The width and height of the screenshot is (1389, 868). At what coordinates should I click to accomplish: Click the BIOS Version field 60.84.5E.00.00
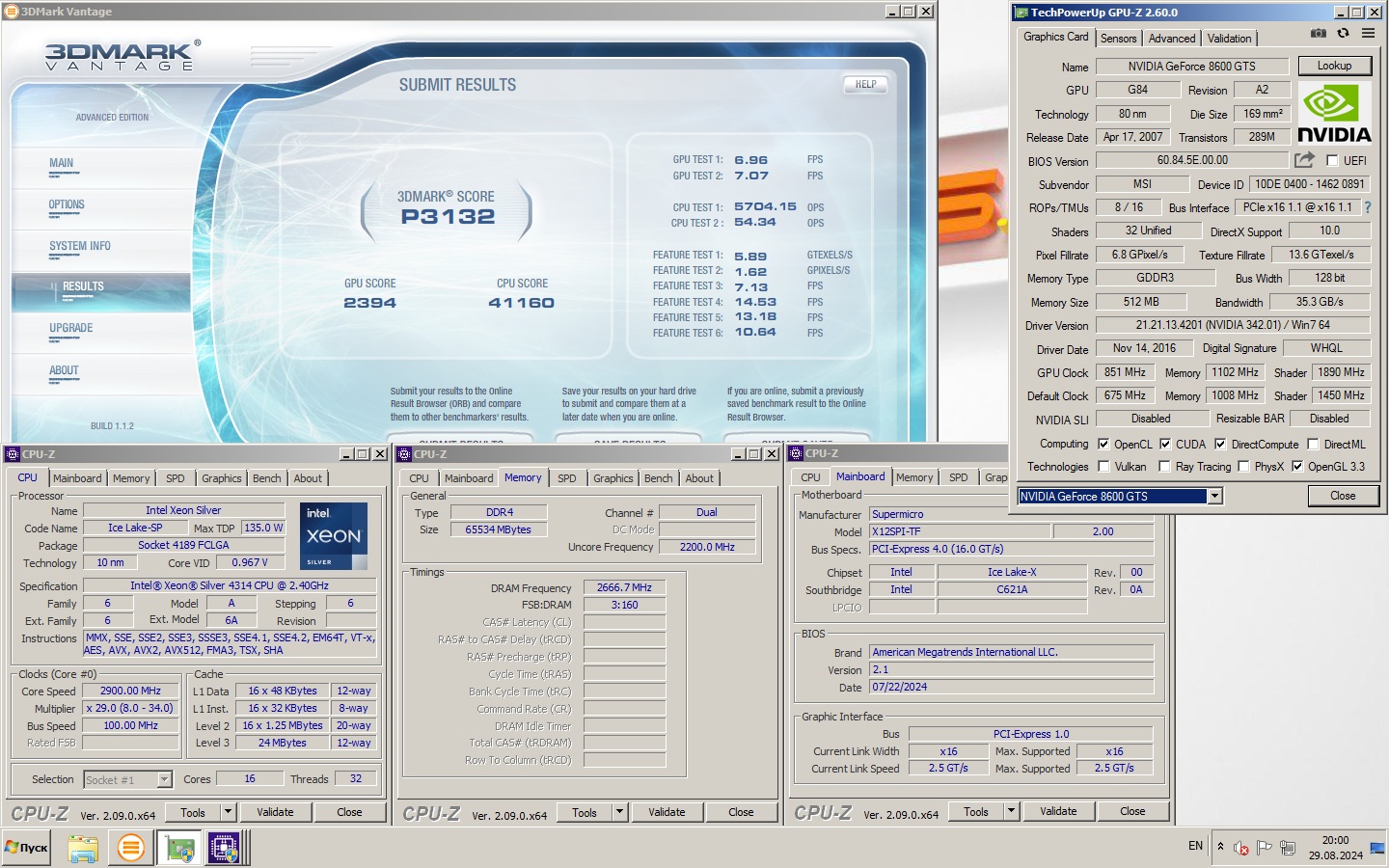(x=1192, y=160)
